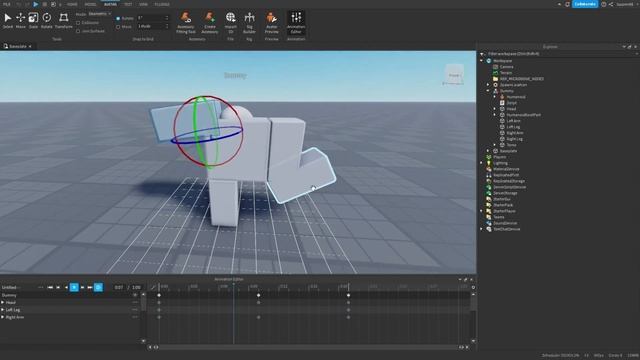Toggle the Rotate snap checkbox
The height and width of the screenshot is (360, 640).
[x=118, y=19]
